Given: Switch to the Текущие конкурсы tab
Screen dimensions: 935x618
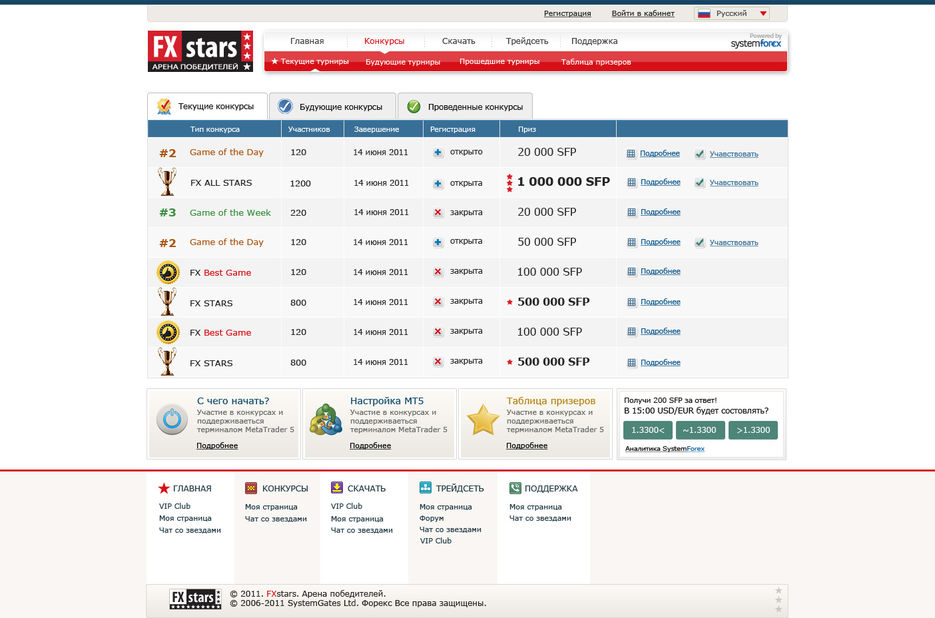Looking at the screenshot, I should 208,106.
